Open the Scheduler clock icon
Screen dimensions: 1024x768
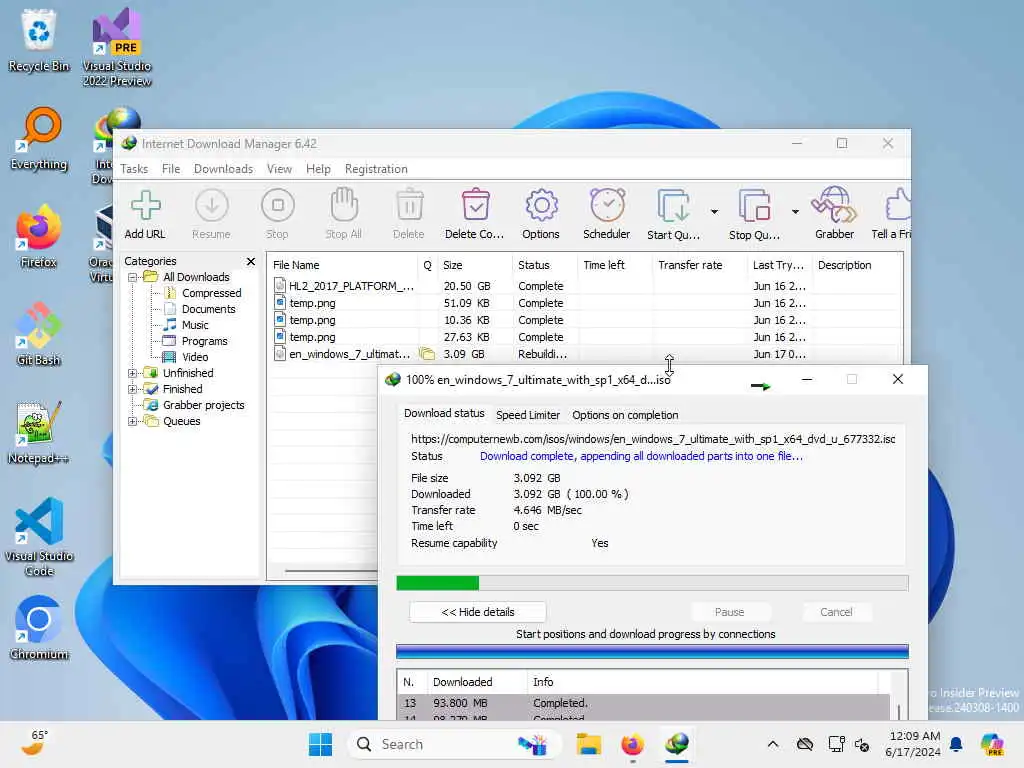(607, 214)
